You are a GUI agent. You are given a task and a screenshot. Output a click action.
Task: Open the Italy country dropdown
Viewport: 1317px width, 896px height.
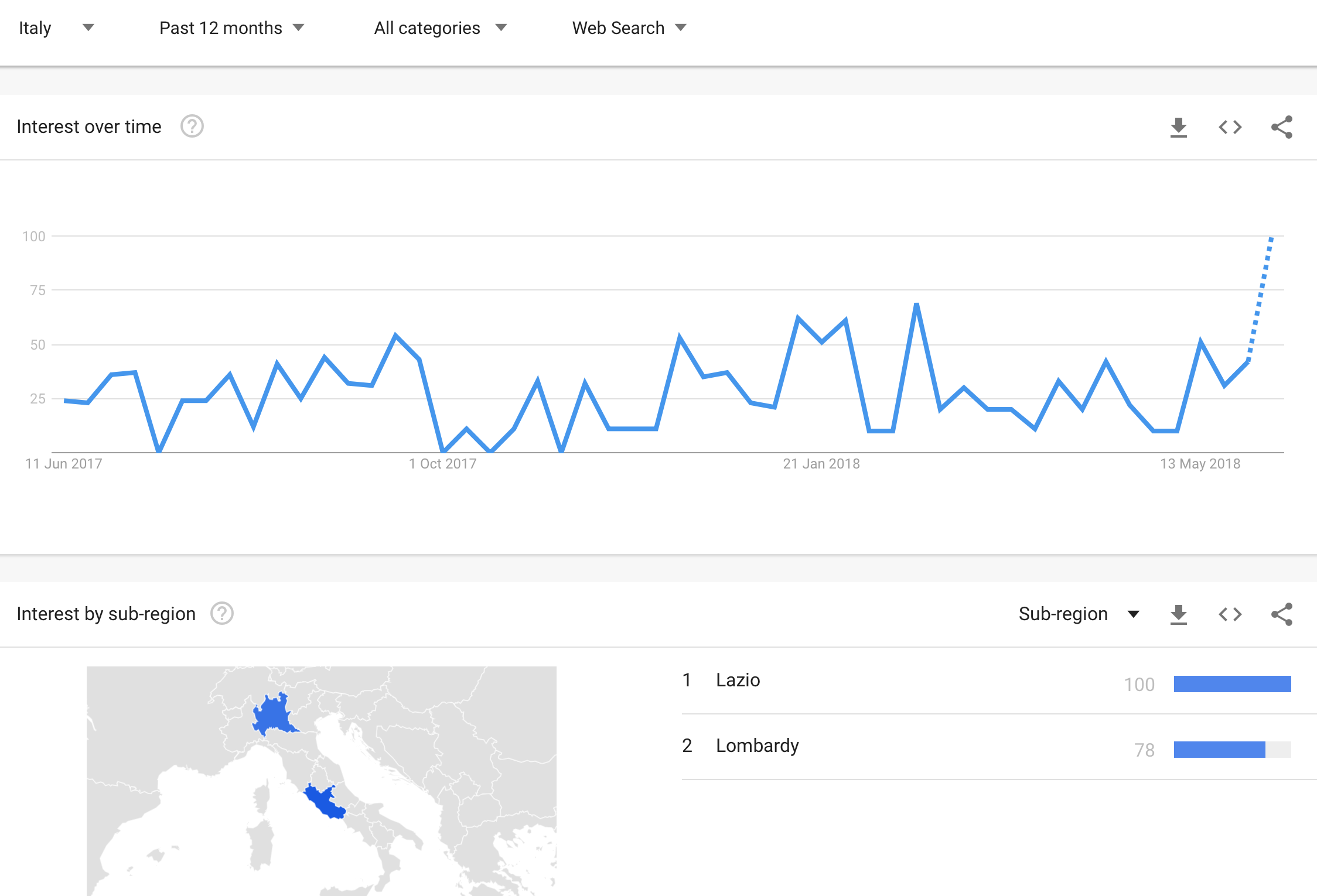click(56, 28)
